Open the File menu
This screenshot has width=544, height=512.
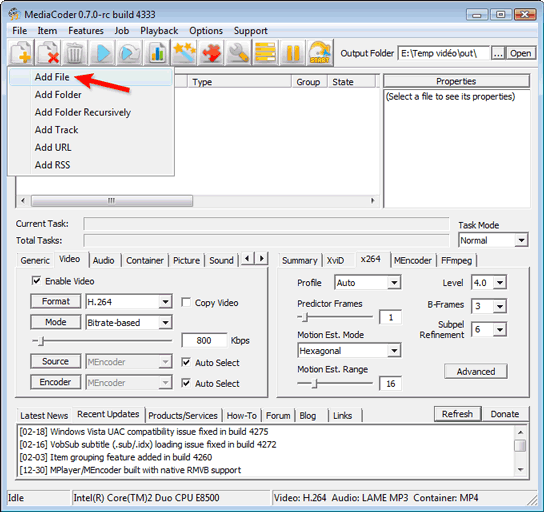pos(19,31)
